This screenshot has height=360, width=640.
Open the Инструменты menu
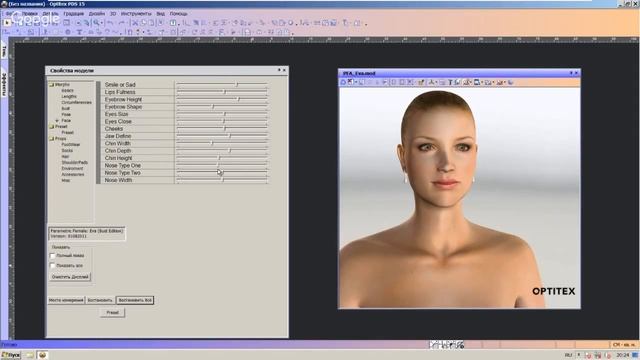click(x=136, y=13)
